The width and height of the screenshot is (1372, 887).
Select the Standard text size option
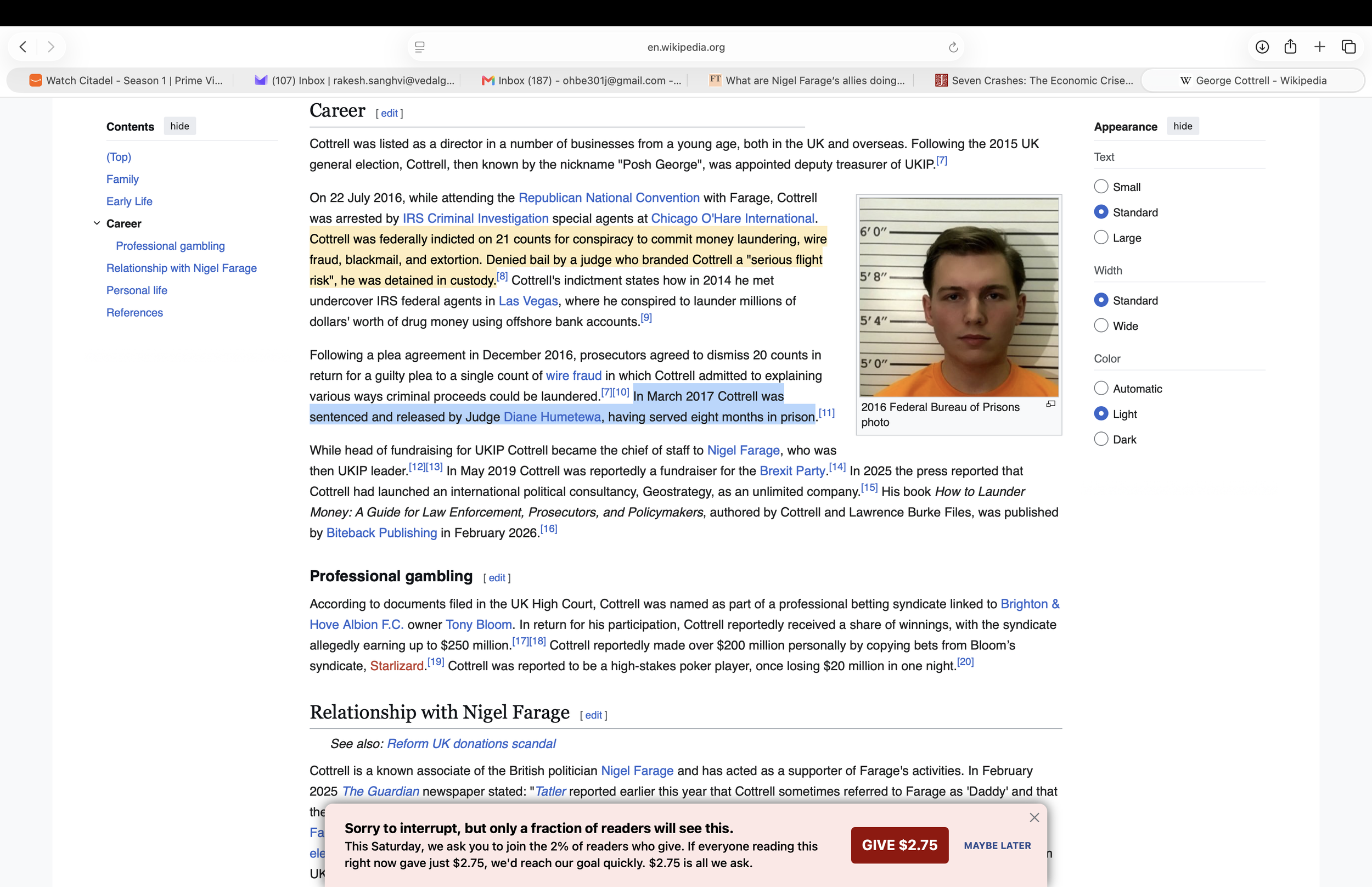click(x=1101, y=212)
